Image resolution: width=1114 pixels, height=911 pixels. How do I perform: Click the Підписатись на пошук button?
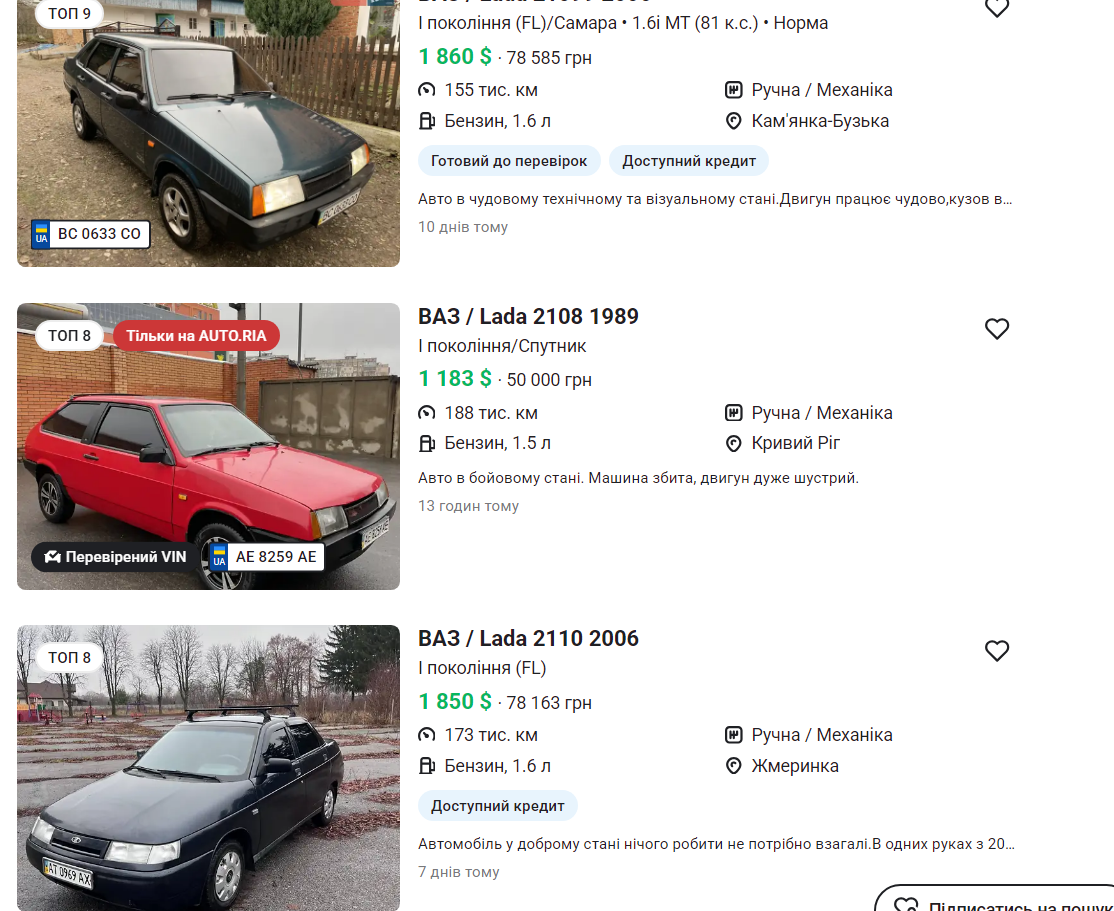995,900
